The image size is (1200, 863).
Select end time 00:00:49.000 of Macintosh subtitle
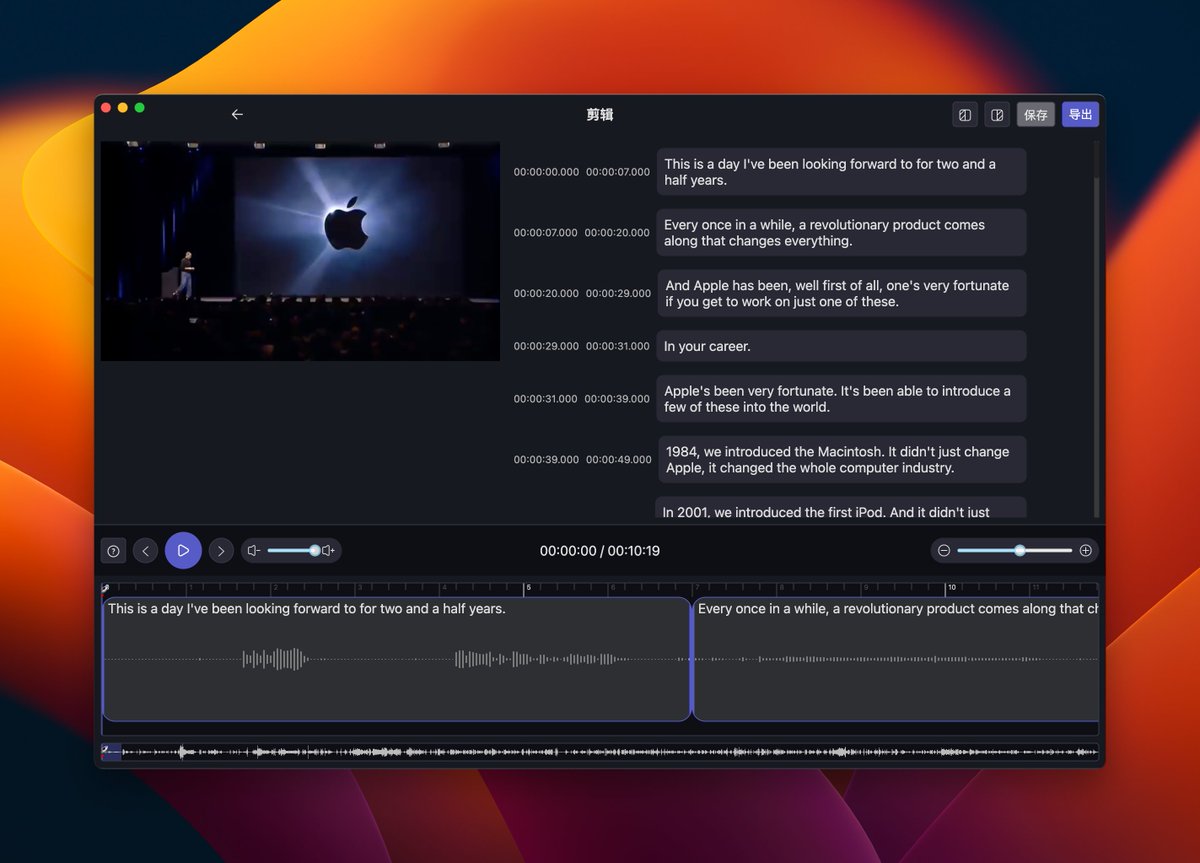click(618, 460)
